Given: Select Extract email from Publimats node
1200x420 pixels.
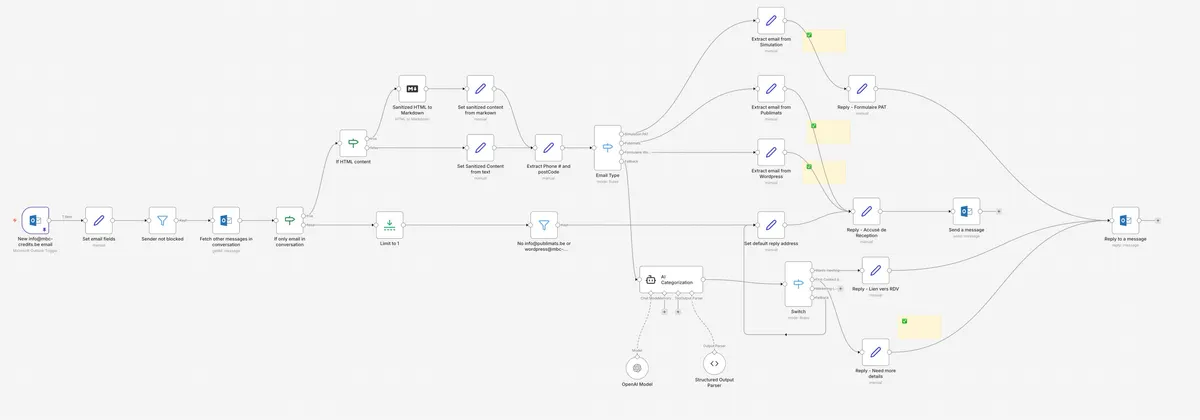Looking at the screenshot, I should [770, 89].
